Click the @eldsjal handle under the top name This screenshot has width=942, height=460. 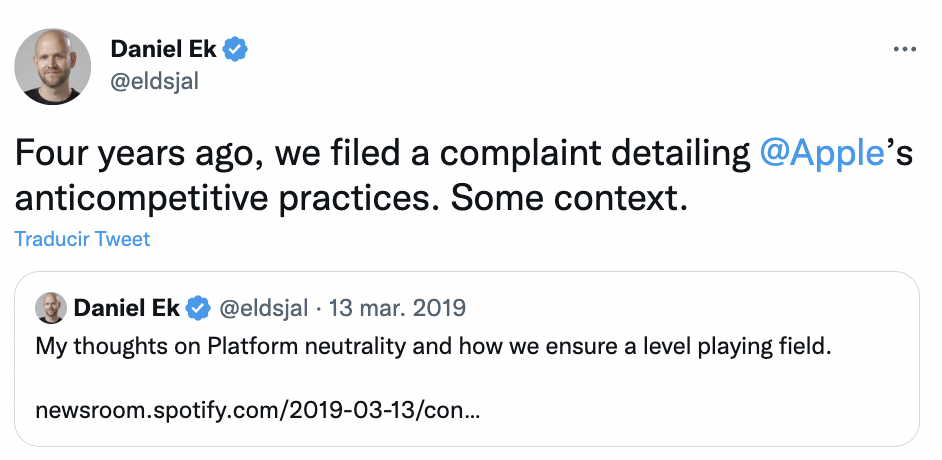click(154, 81)
